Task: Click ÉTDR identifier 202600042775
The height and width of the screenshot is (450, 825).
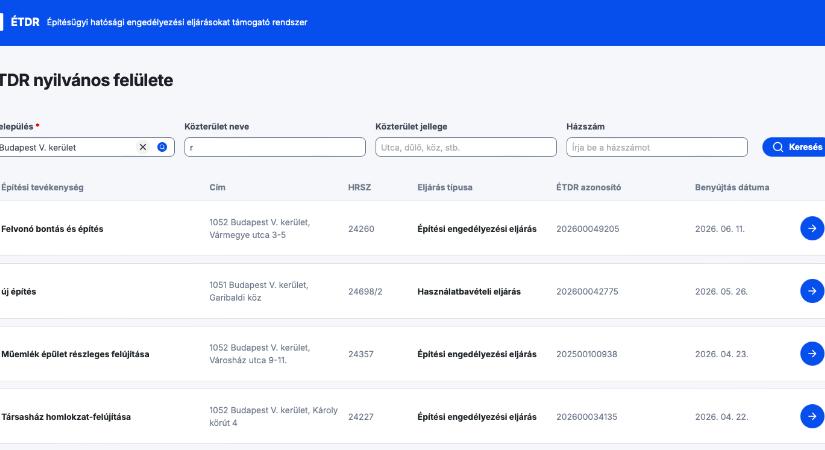Action: pos(587,292)
